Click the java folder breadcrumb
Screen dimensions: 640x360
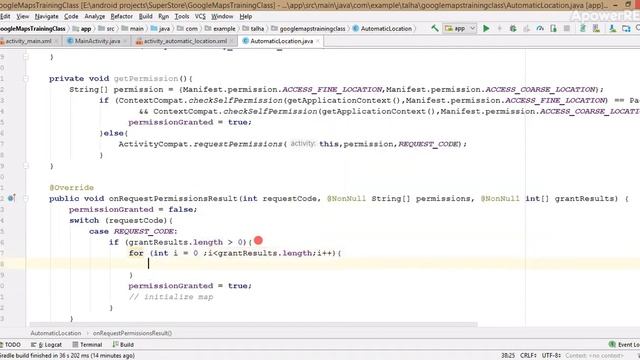[x=160, y=29]
